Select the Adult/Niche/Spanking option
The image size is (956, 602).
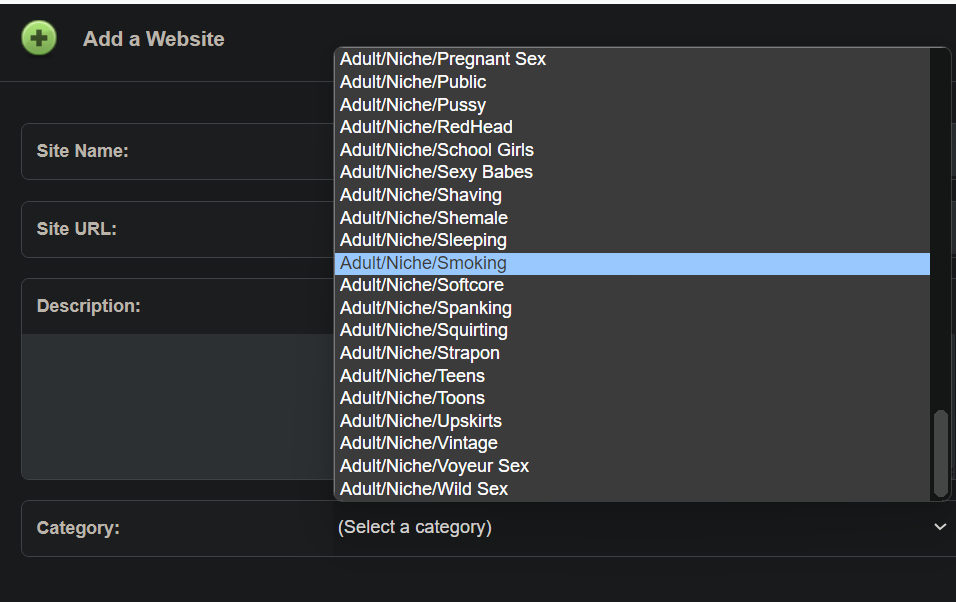[x=425, y=308]
